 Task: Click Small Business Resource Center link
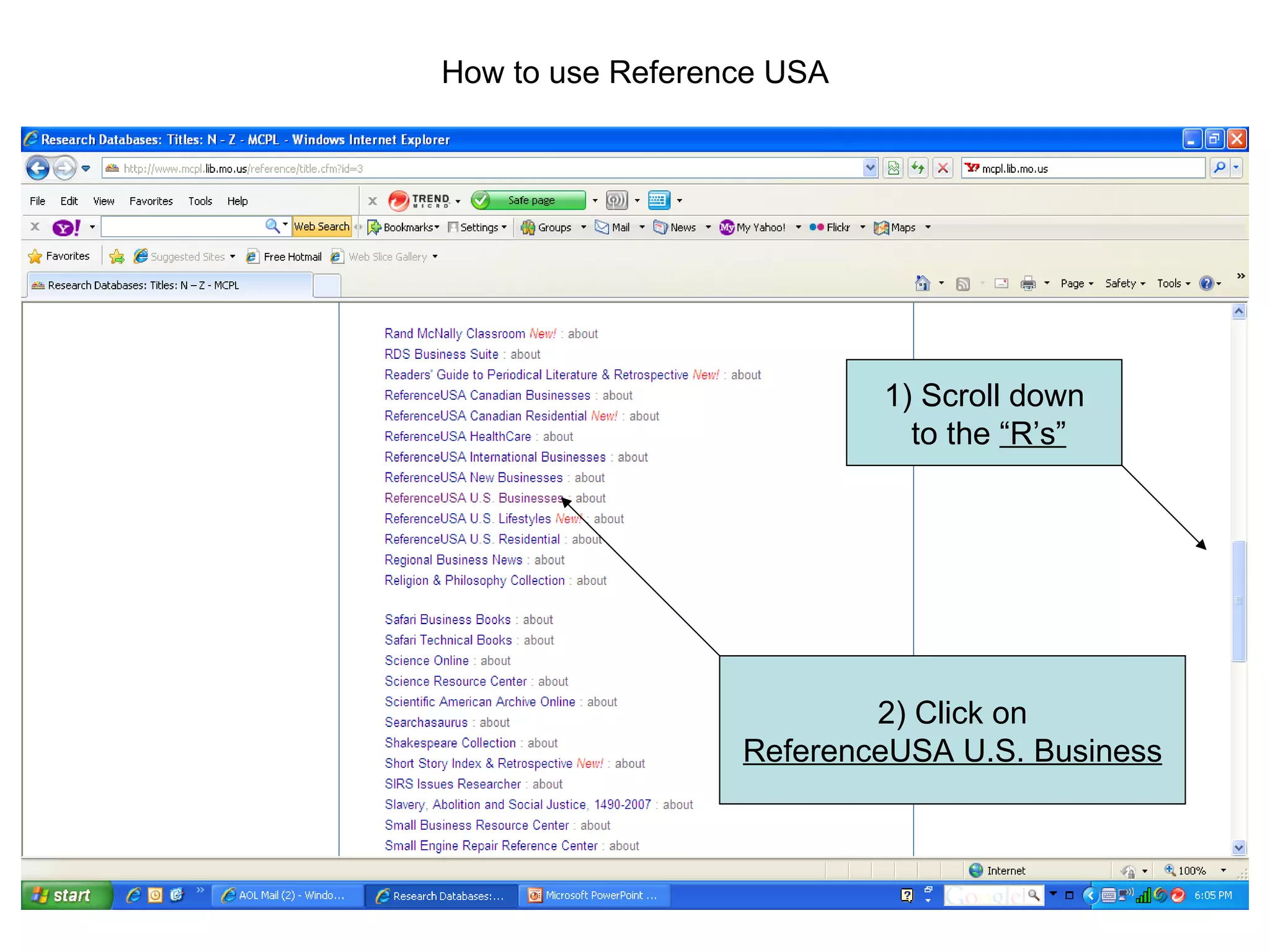point(476,826)
